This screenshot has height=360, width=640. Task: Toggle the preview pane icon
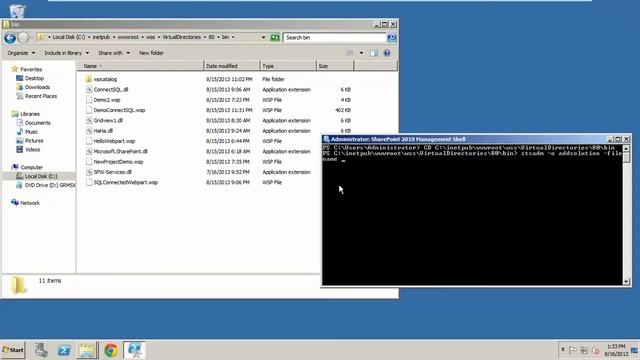click(374, 53)
